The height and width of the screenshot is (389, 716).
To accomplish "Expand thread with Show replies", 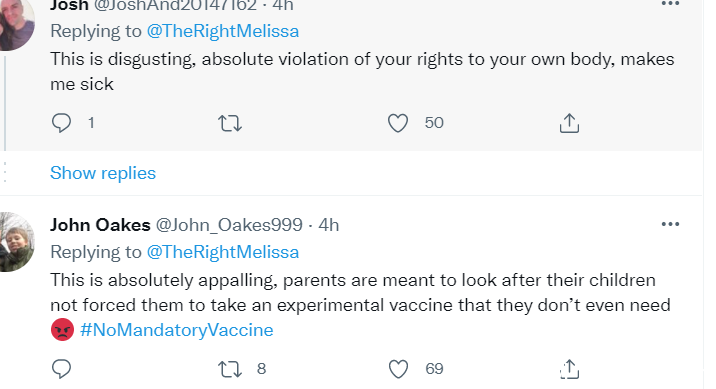I will pos(103,173).
